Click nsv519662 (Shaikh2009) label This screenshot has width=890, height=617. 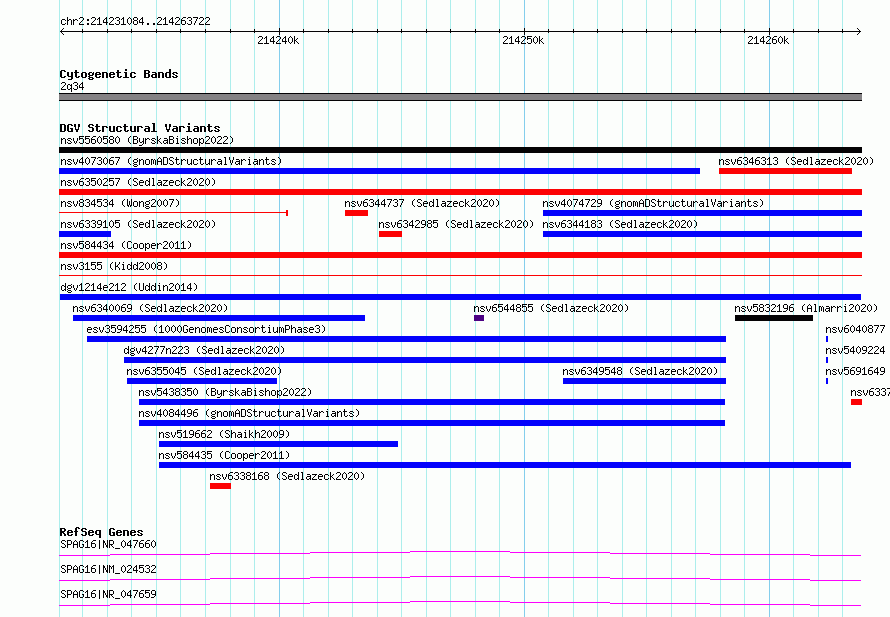pyautogui.click(x=224, y=434)
